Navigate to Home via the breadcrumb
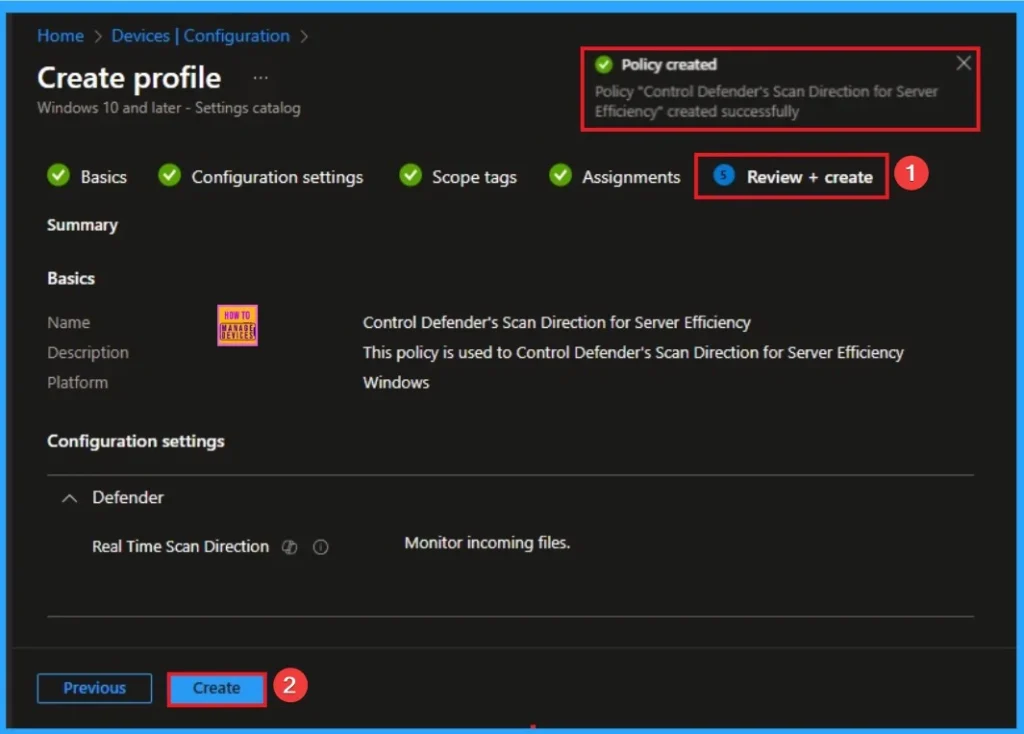The width and height of the screenshot is (1024, 734). pos(60,35)
